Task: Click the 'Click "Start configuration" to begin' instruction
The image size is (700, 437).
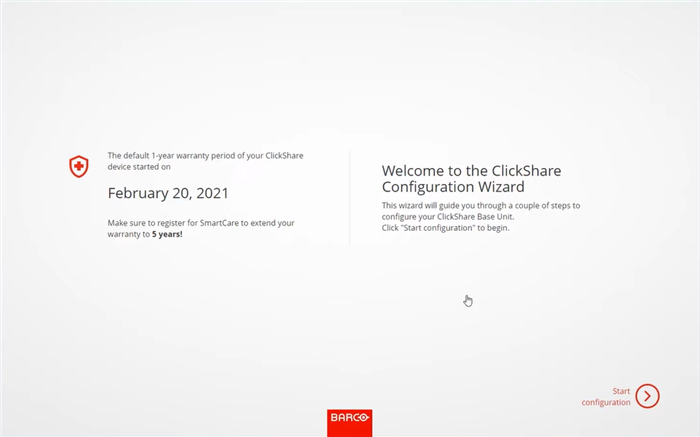Action: tap(445, 228)
